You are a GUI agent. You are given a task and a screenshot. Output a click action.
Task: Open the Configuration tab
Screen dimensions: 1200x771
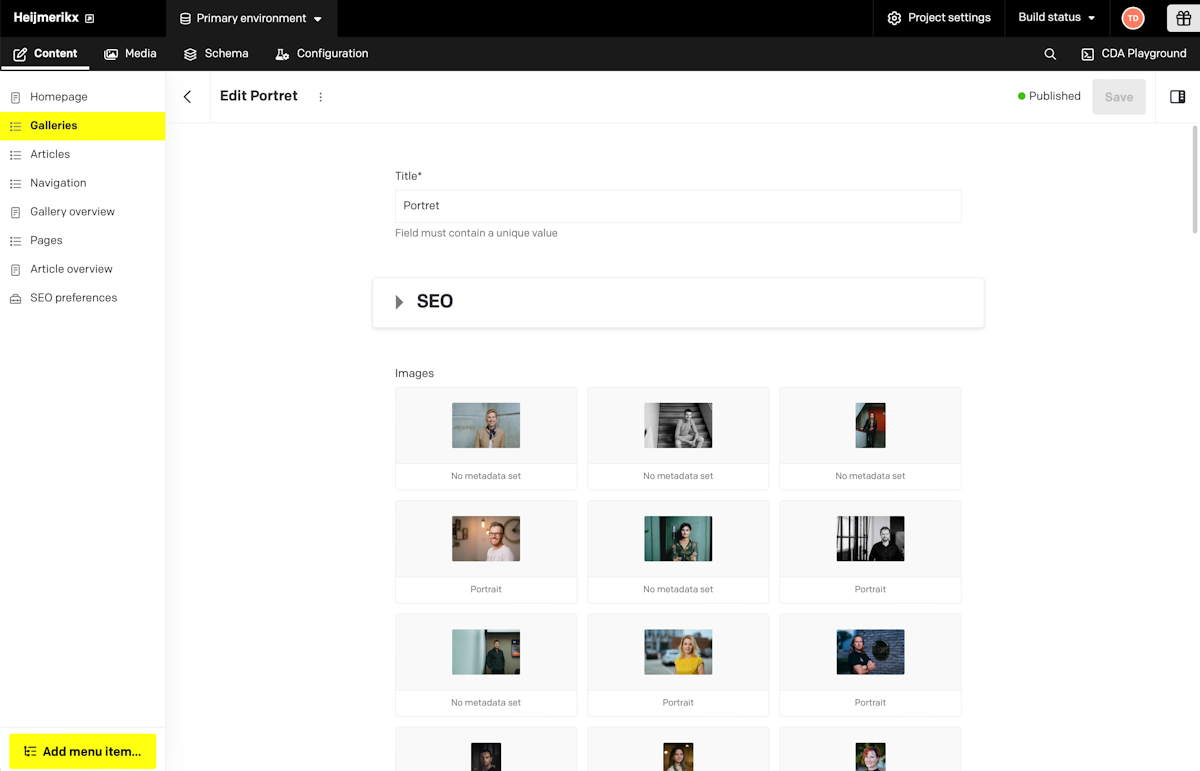[x=321, y=54]
